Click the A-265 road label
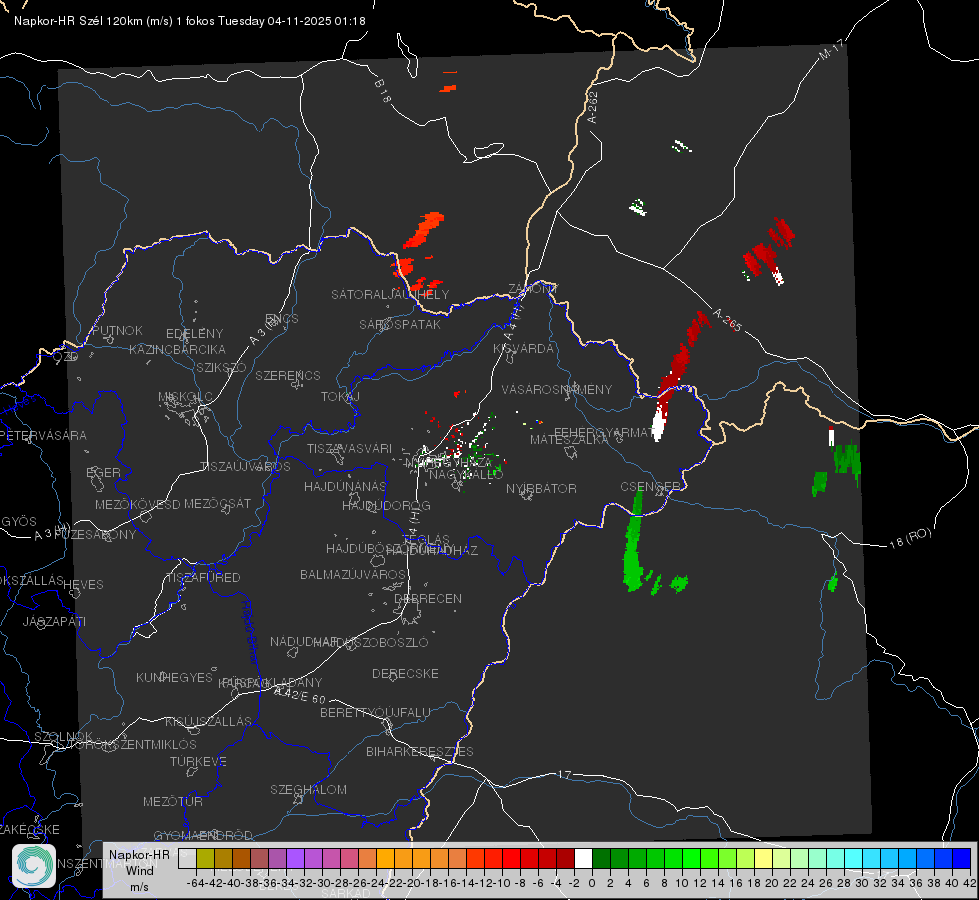 coord(727,320)
